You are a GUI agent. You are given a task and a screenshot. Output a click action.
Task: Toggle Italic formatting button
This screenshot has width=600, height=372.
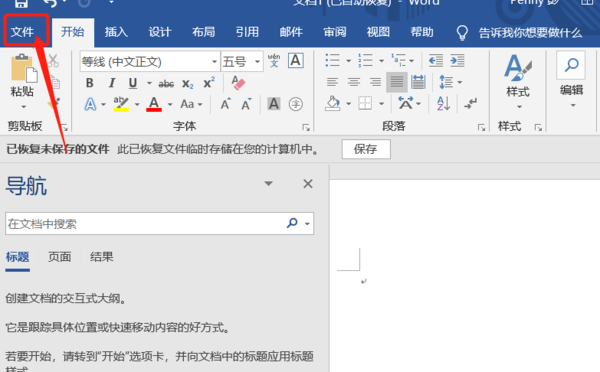tap(112, 83)
